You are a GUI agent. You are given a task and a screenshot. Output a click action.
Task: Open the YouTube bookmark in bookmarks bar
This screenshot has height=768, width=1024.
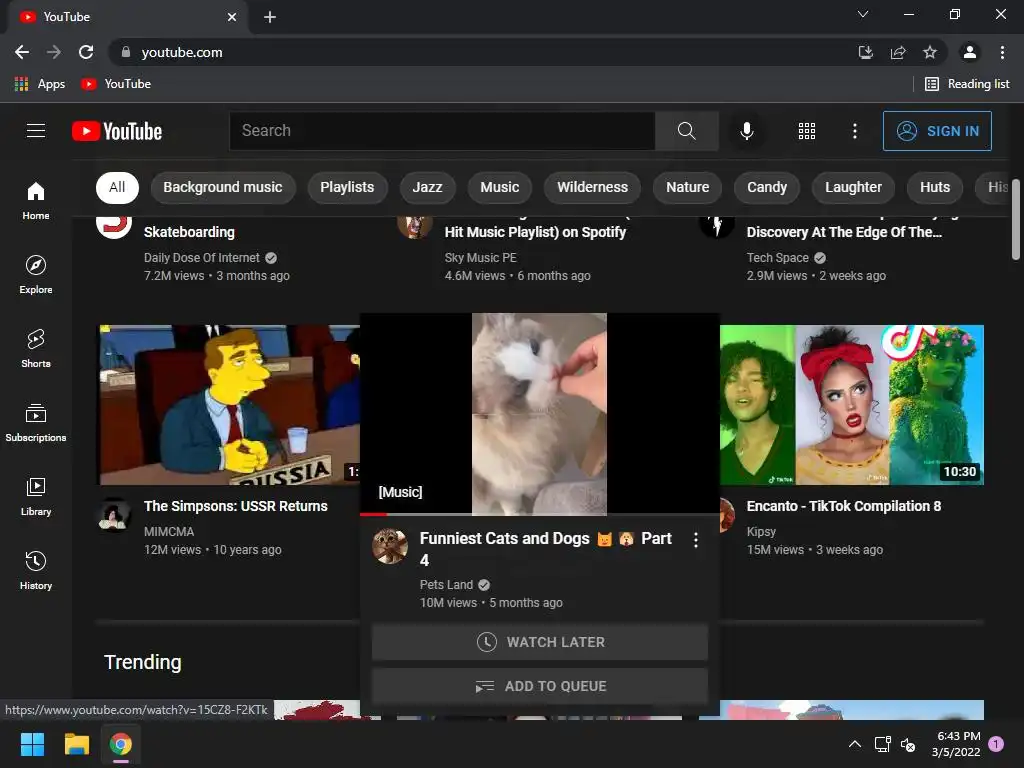point(116,84)
